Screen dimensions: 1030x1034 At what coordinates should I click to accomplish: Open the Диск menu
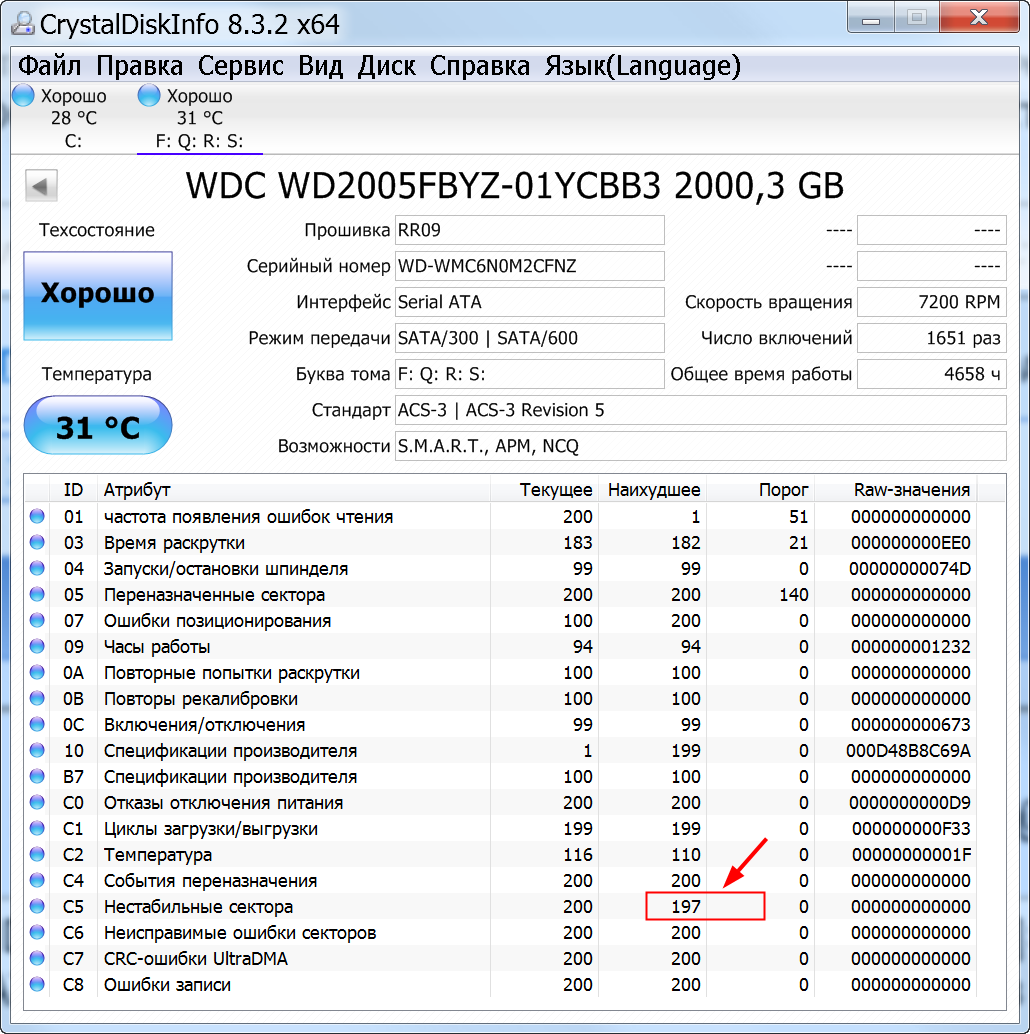click(x=386, y=66)
